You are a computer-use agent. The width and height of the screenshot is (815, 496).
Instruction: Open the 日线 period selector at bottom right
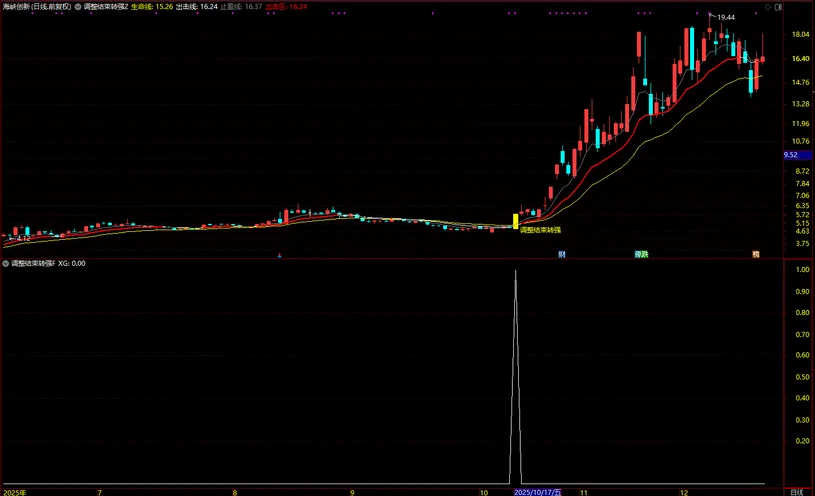[796, 492]
